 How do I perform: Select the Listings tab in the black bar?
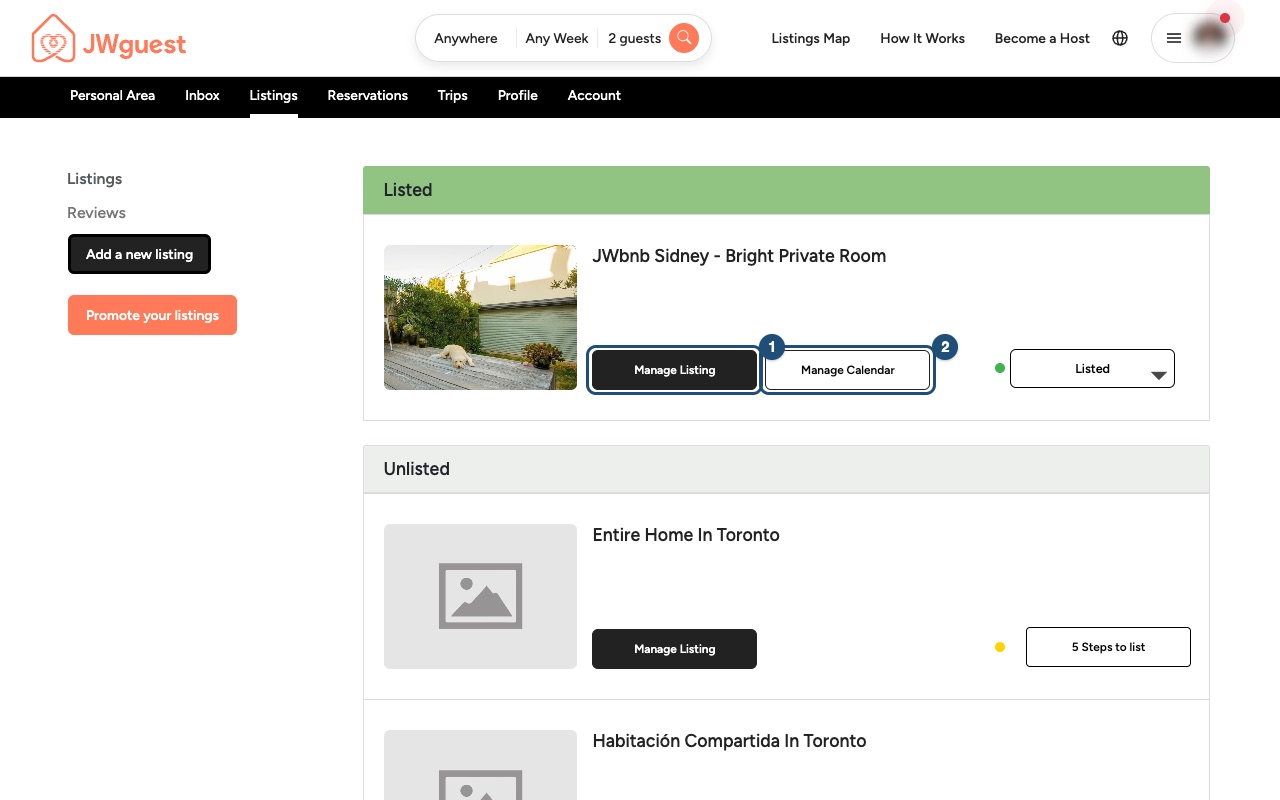pos(273,95)
